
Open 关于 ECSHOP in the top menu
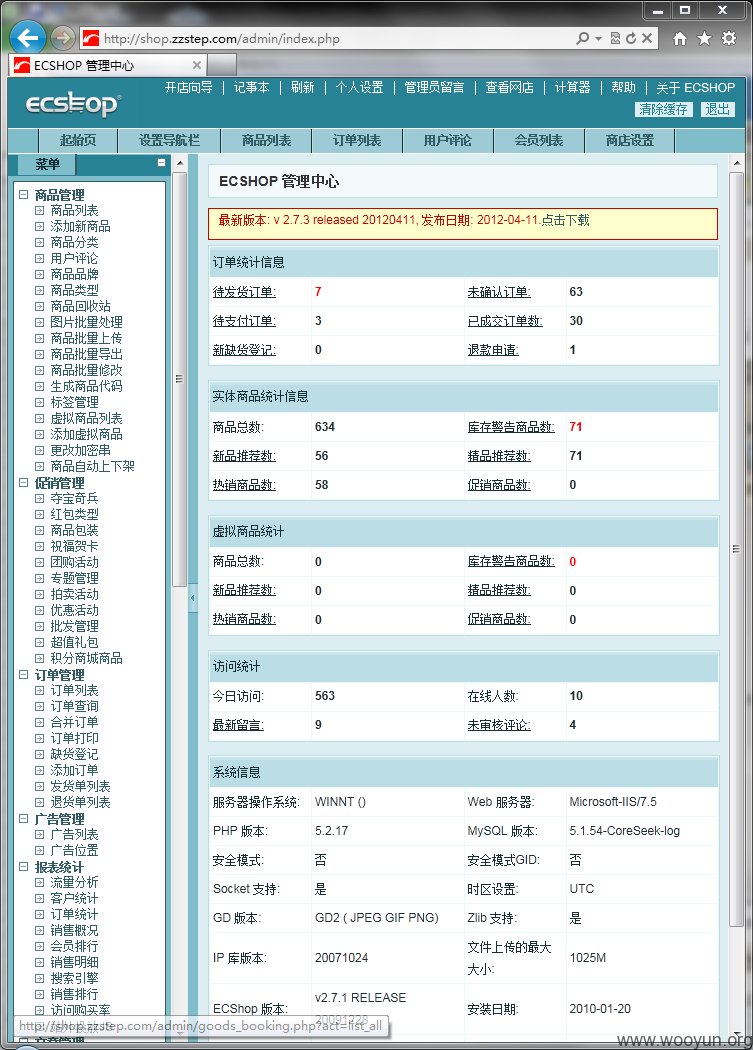pos(695,88)
